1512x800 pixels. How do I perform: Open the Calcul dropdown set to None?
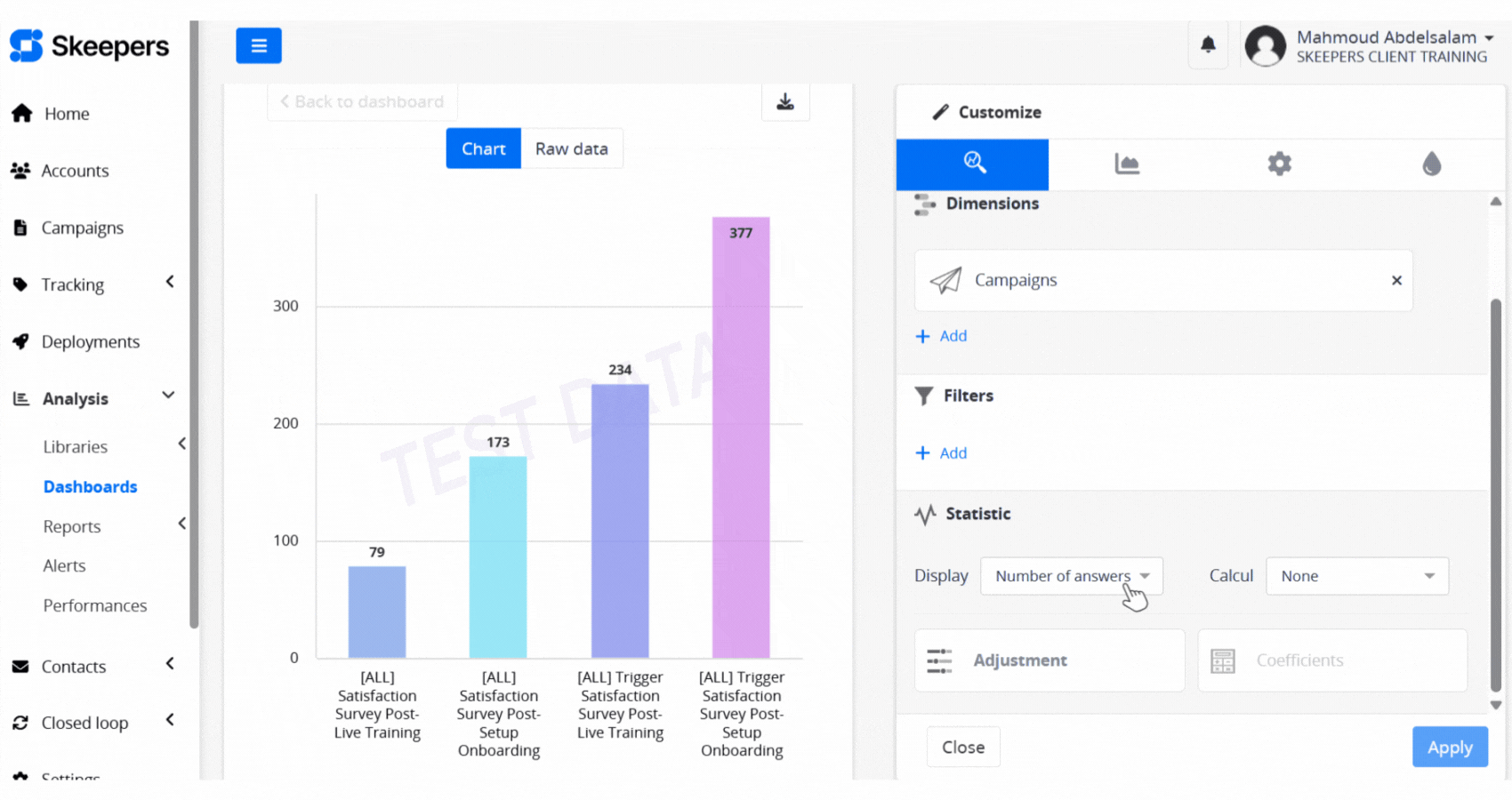tap(1356, 576)
